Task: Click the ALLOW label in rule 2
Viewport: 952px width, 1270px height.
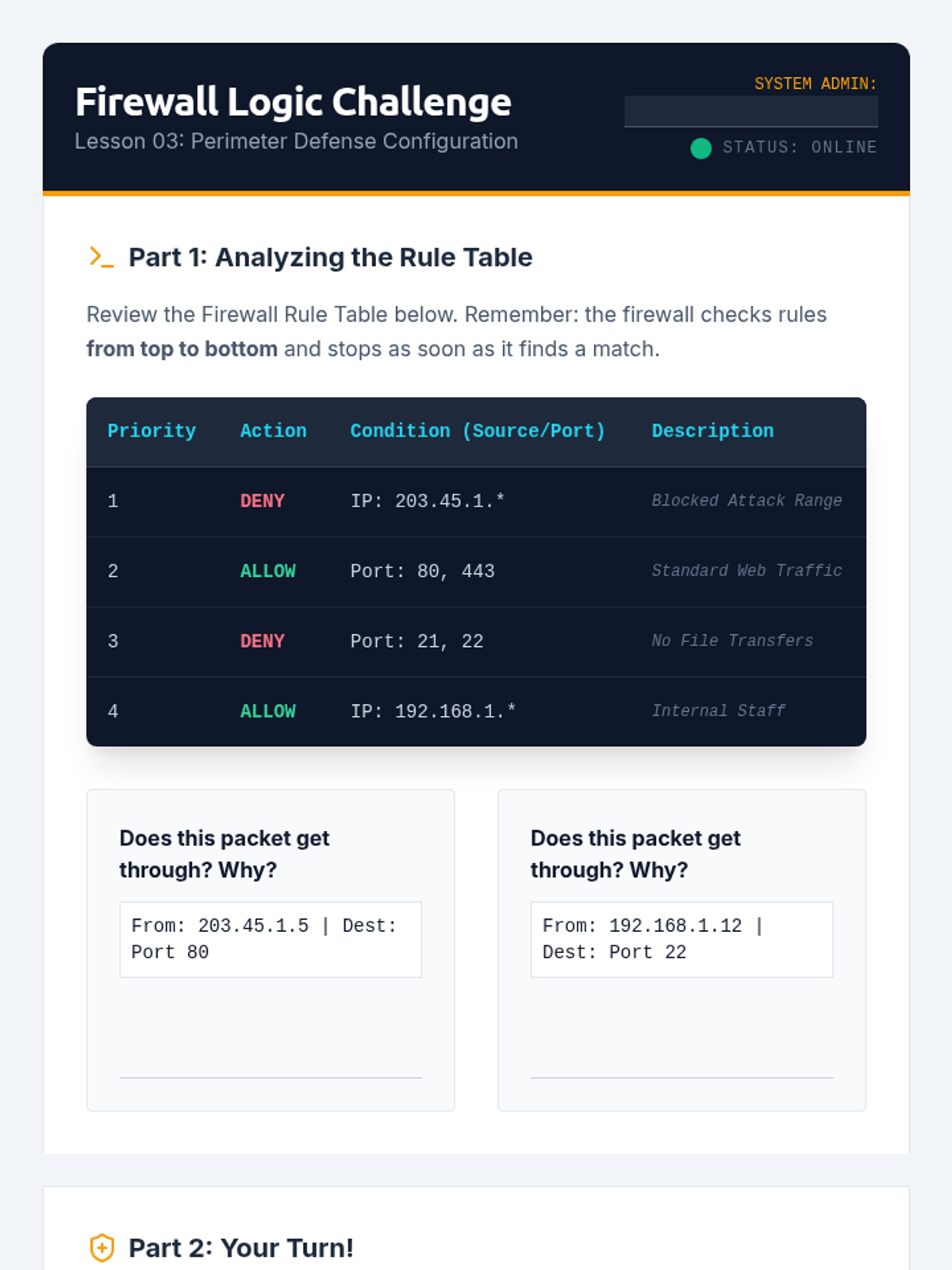Action: (x=267, y=571)
